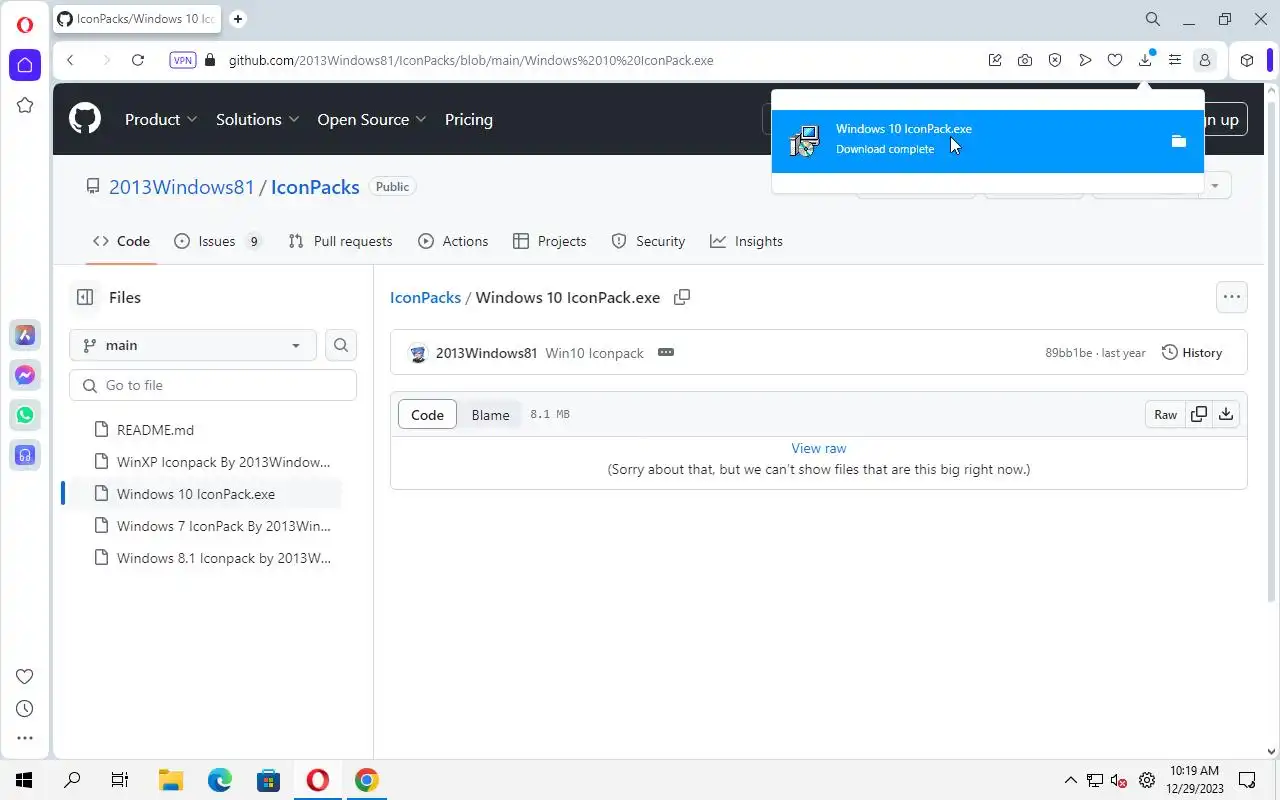Image resolution: width=1280 pixels, height=800 pixels.
Task: Open the Opera menu logo
Action: tap(25, 24)
